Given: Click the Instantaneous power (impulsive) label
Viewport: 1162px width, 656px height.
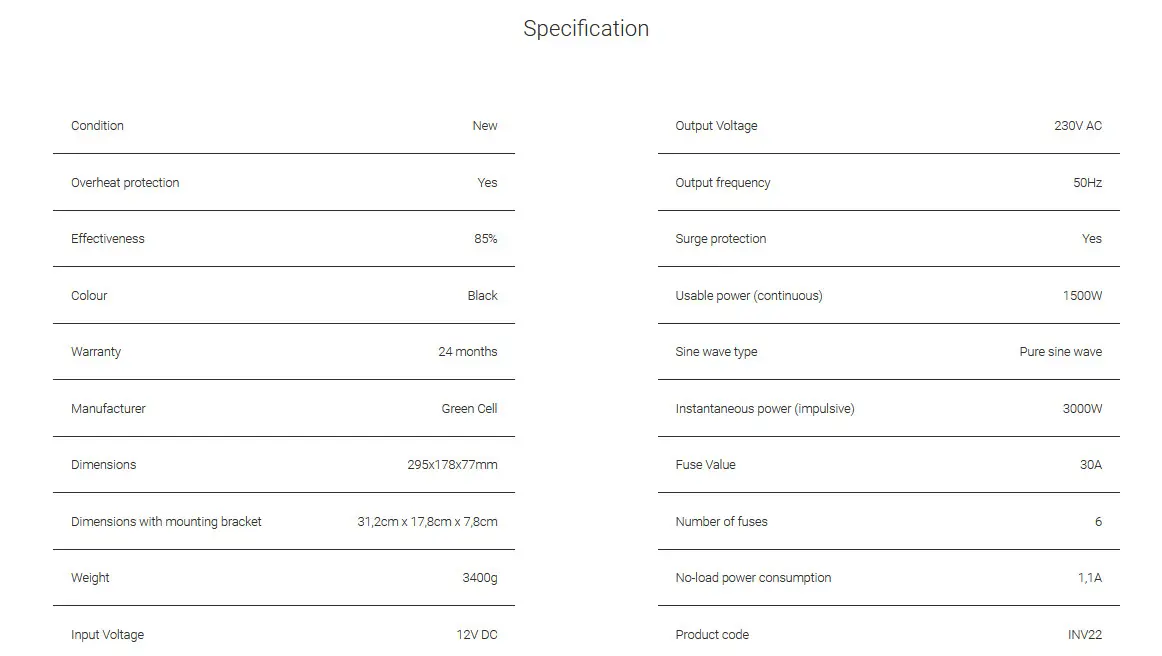Looking at the screenshot, I should coord(764,409).
